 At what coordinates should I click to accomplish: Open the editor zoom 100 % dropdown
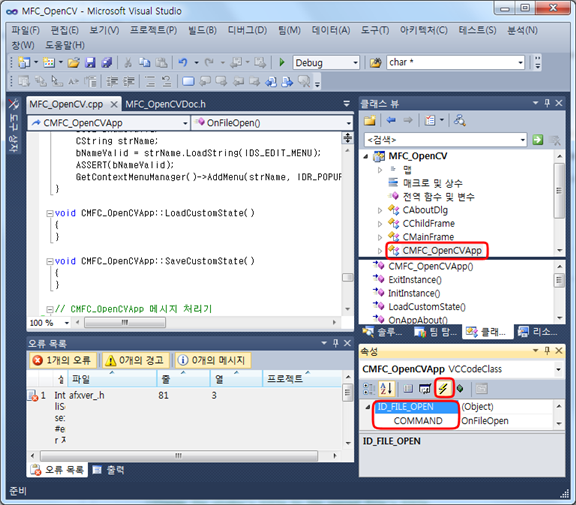[x=66, y=323]
